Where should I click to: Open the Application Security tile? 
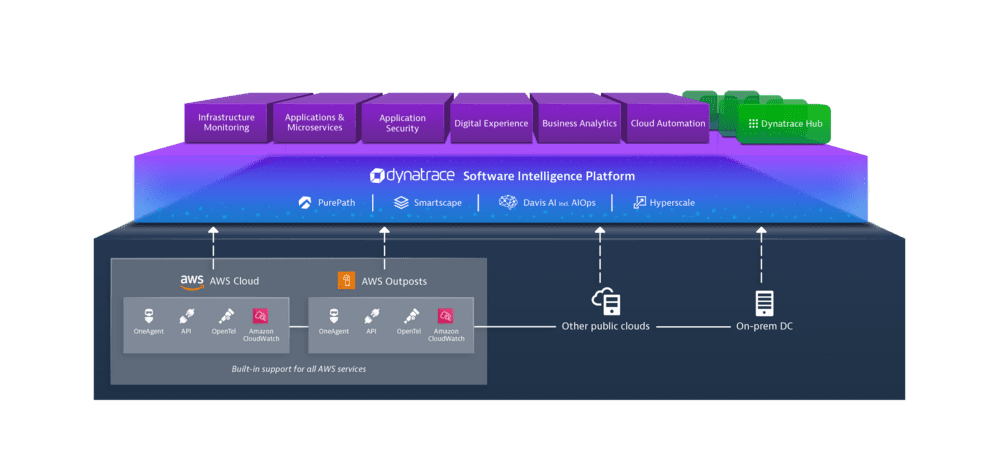click(x=402, y=123)
